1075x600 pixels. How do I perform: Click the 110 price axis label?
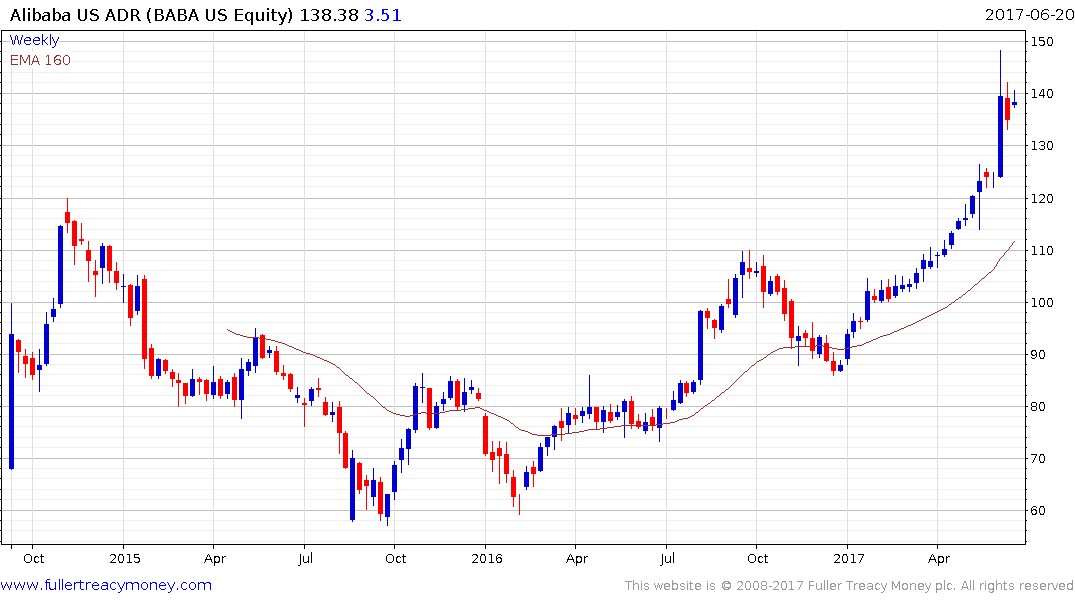pyautogui.click(x=1042, y=251)
